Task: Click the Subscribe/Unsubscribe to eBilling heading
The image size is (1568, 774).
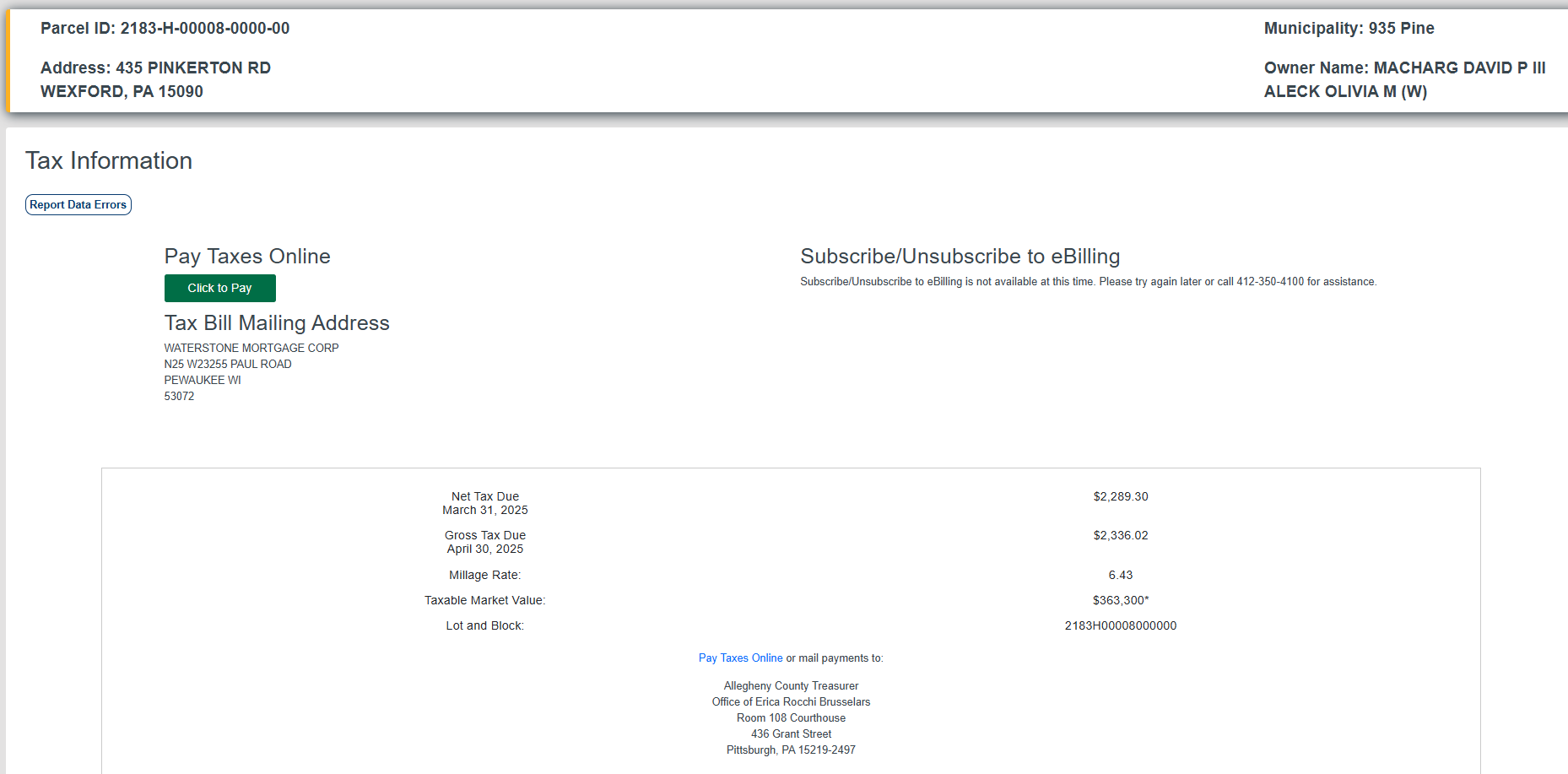Action: click(960, 257)
